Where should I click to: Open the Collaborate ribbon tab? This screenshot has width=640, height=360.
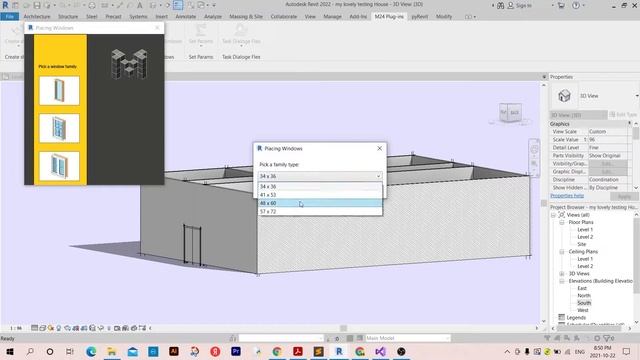(284, 17)
